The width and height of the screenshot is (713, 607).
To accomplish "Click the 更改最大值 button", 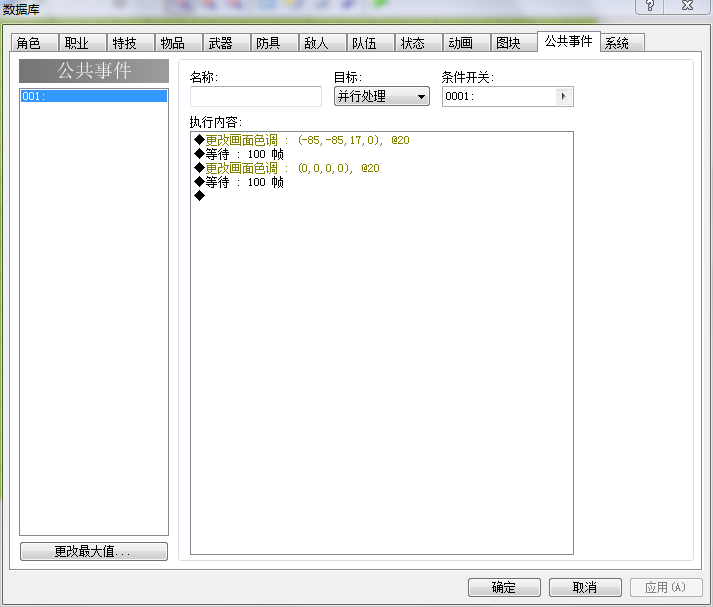I will click(94, 552).
